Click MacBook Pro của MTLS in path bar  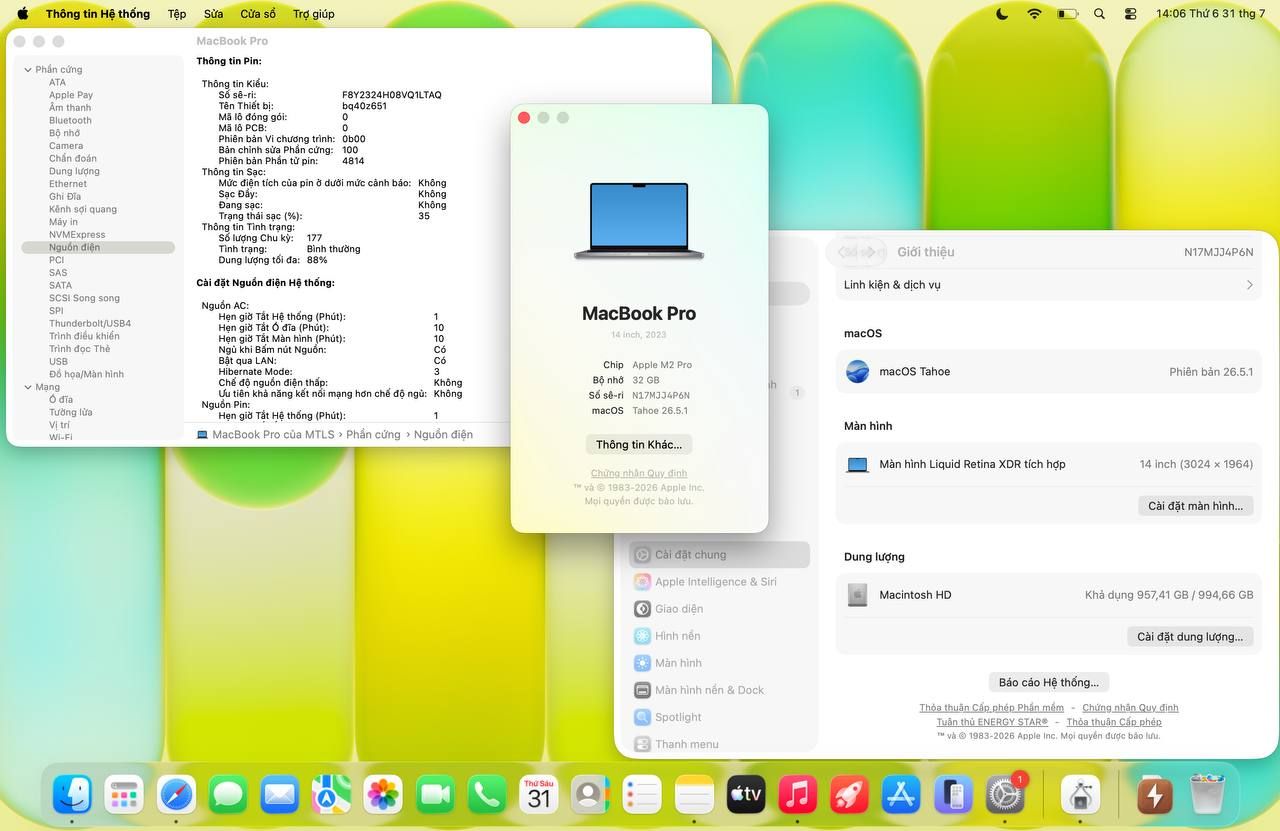265,435
